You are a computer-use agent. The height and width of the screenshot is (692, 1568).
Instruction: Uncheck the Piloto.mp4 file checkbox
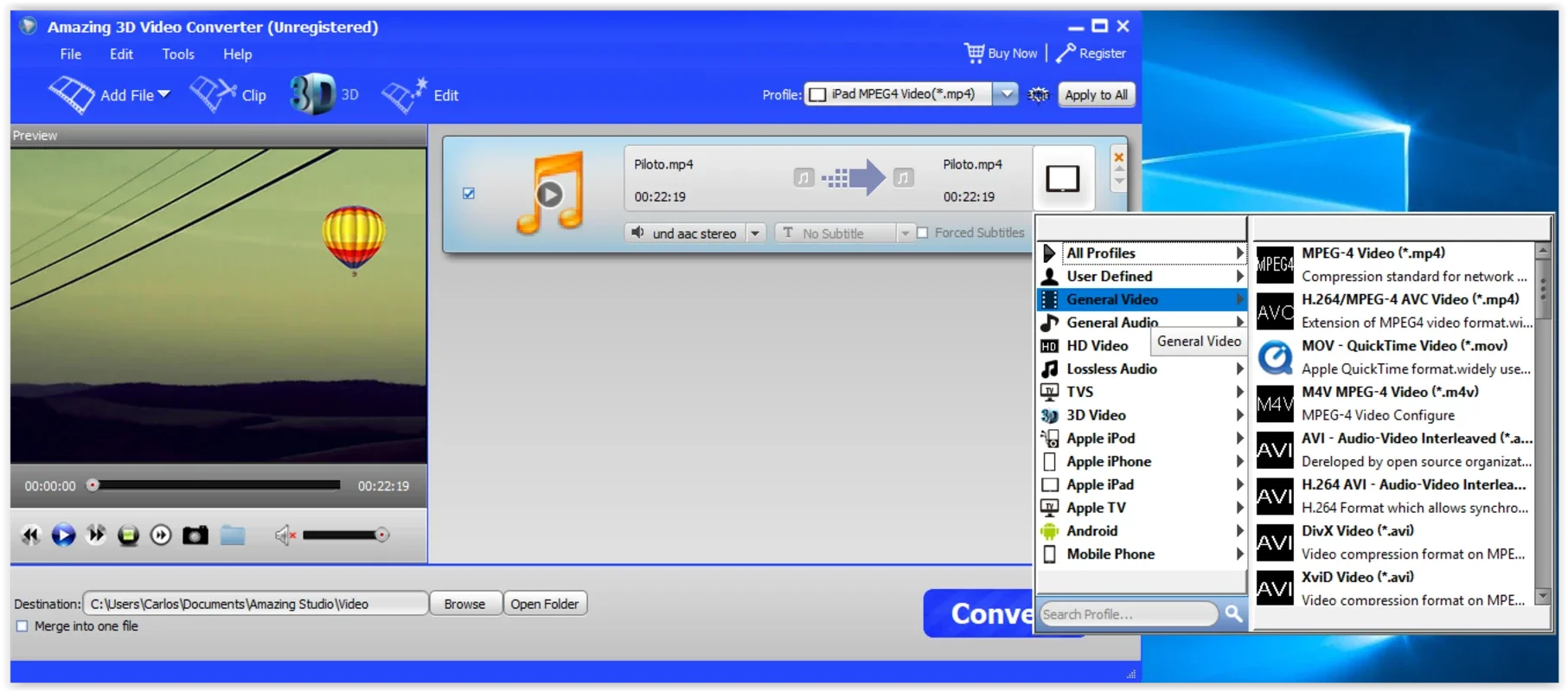[469, 194]
